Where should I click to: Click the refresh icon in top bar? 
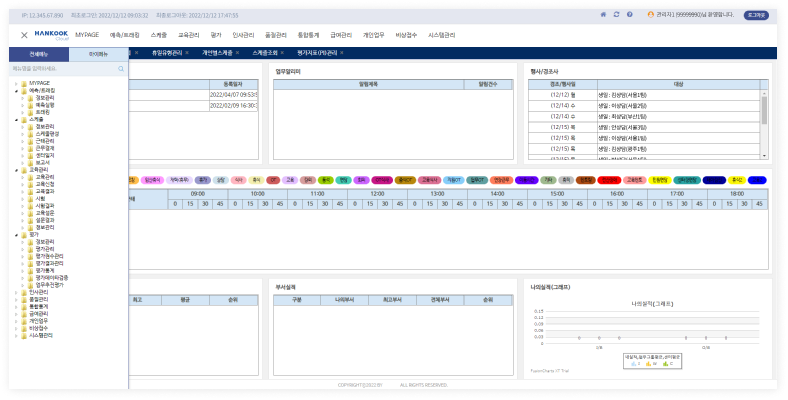[616, 15]
